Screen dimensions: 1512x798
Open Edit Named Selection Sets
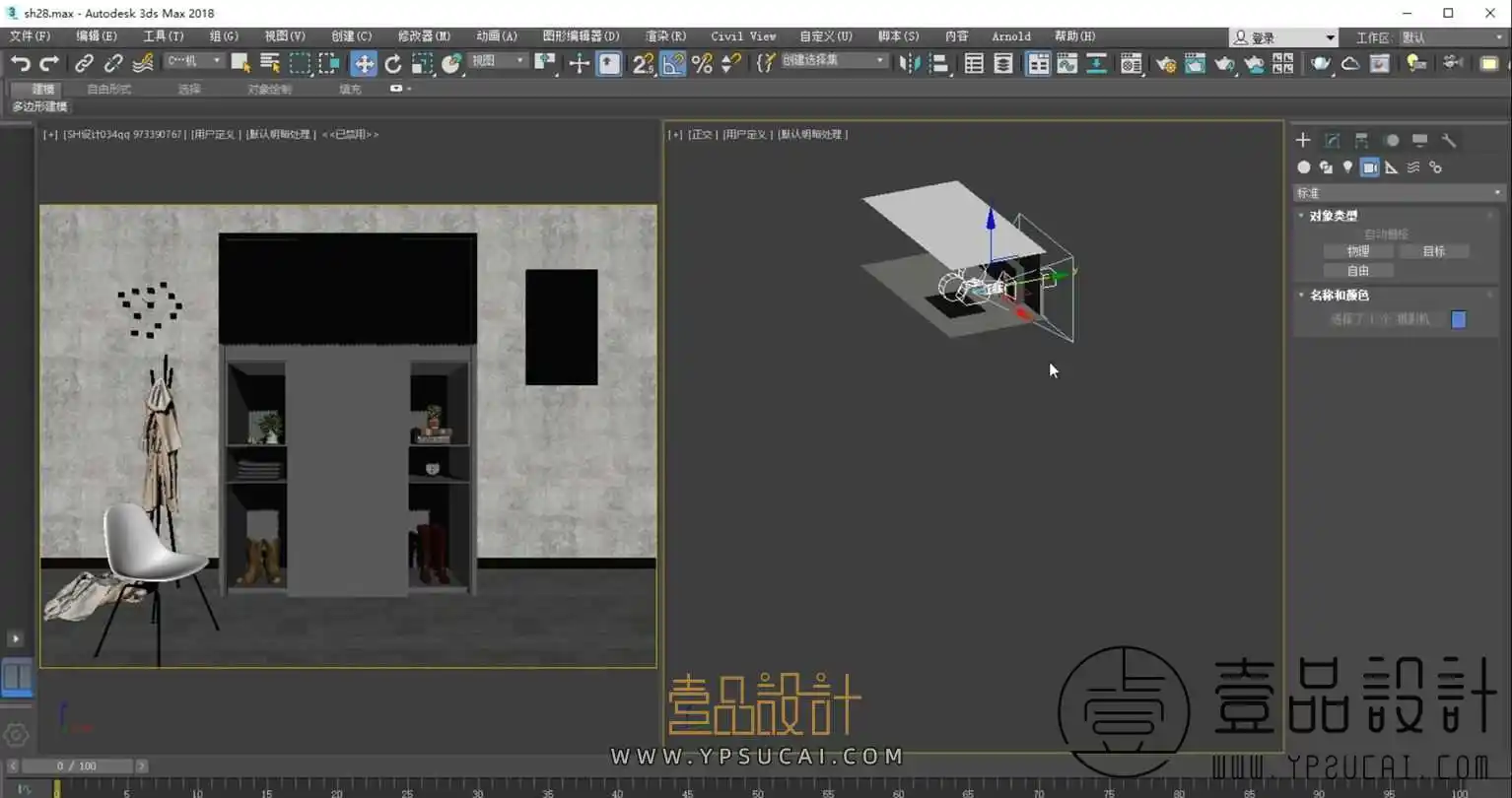click(766, 63)
